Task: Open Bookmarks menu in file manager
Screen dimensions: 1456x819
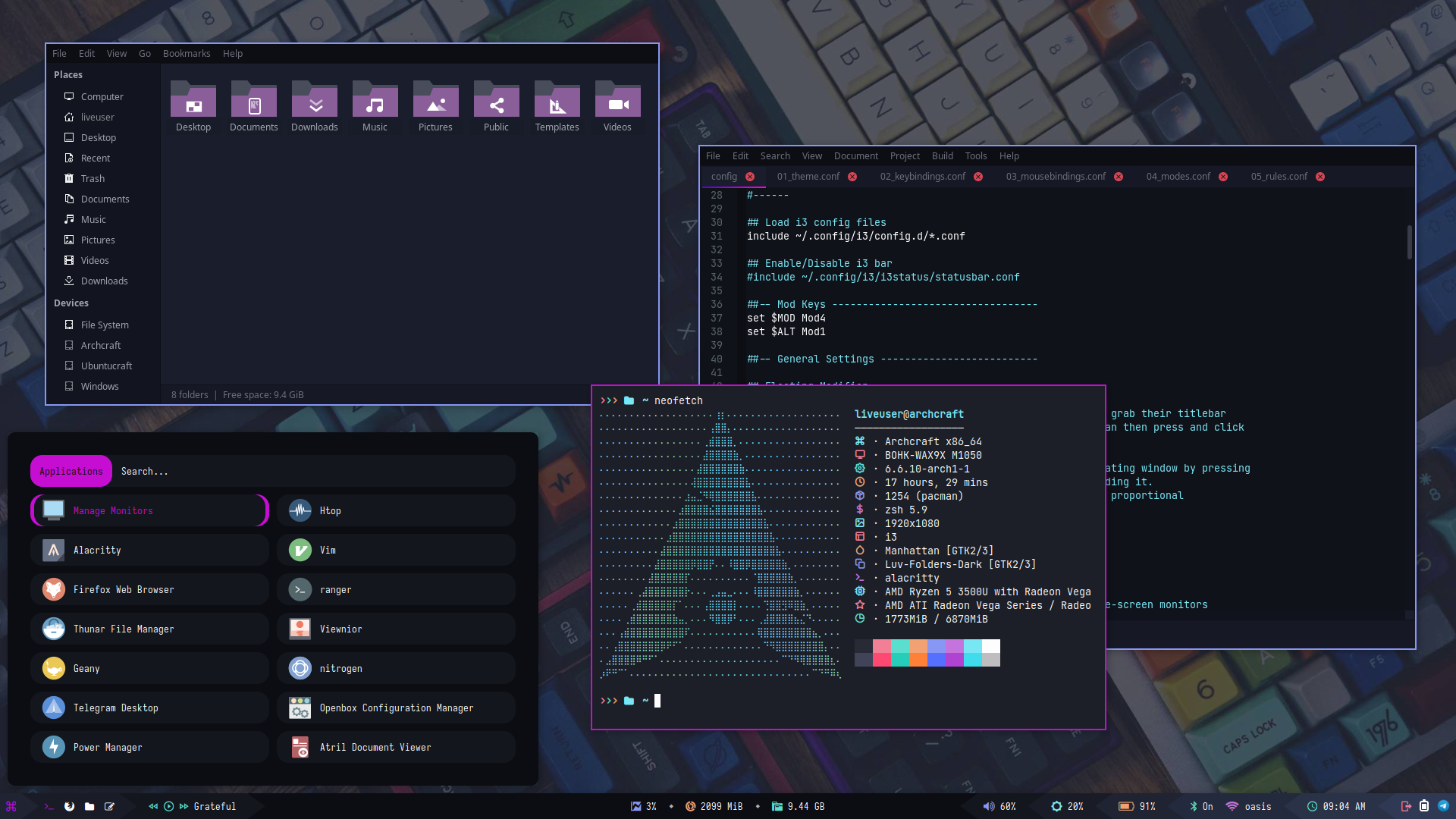Action: coord(187,54)
